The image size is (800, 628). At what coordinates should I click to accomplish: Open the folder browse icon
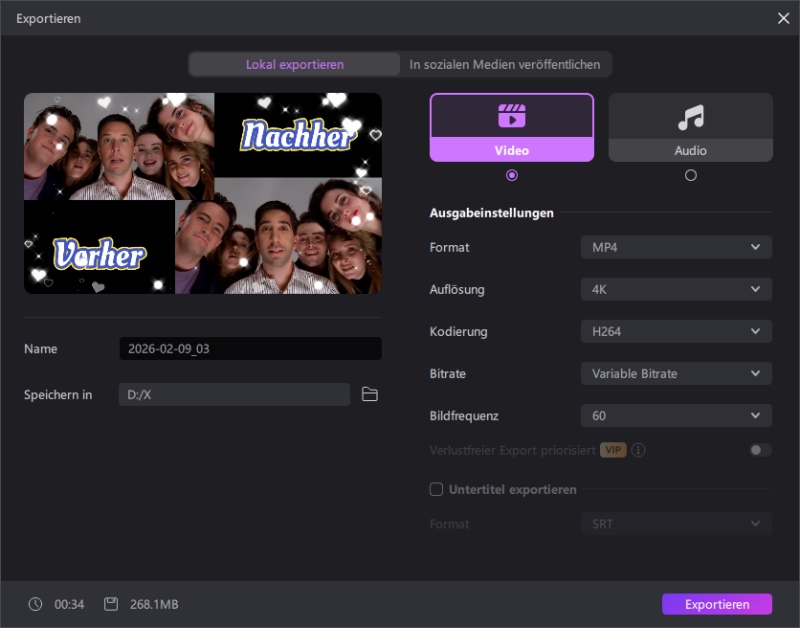pos(370,395)
